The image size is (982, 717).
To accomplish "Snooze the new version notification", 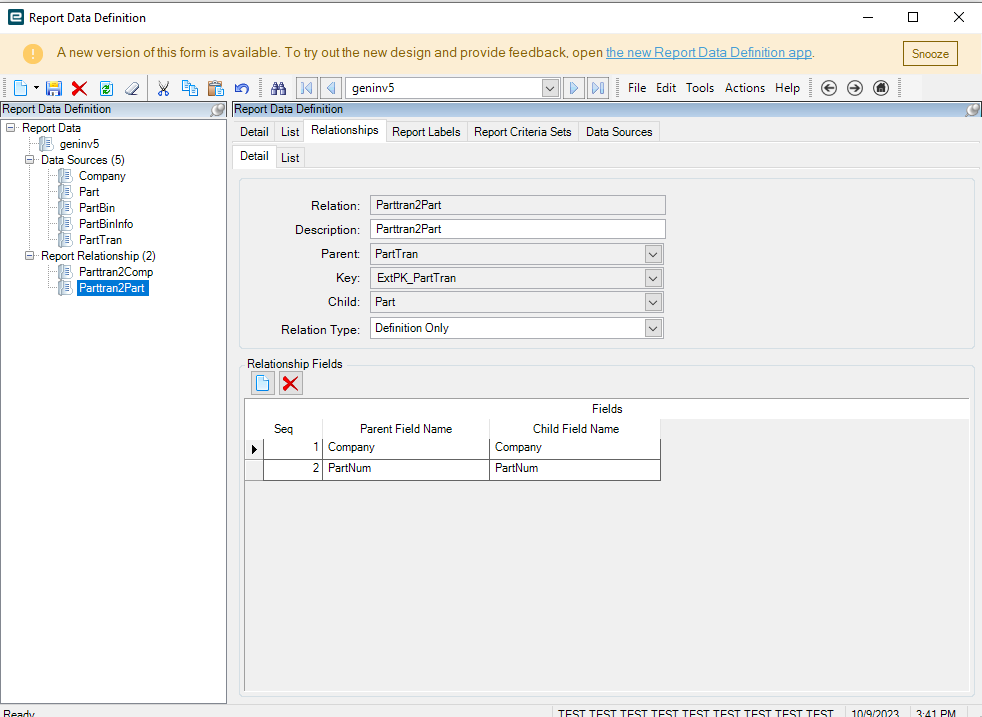I will coord(929,54).
